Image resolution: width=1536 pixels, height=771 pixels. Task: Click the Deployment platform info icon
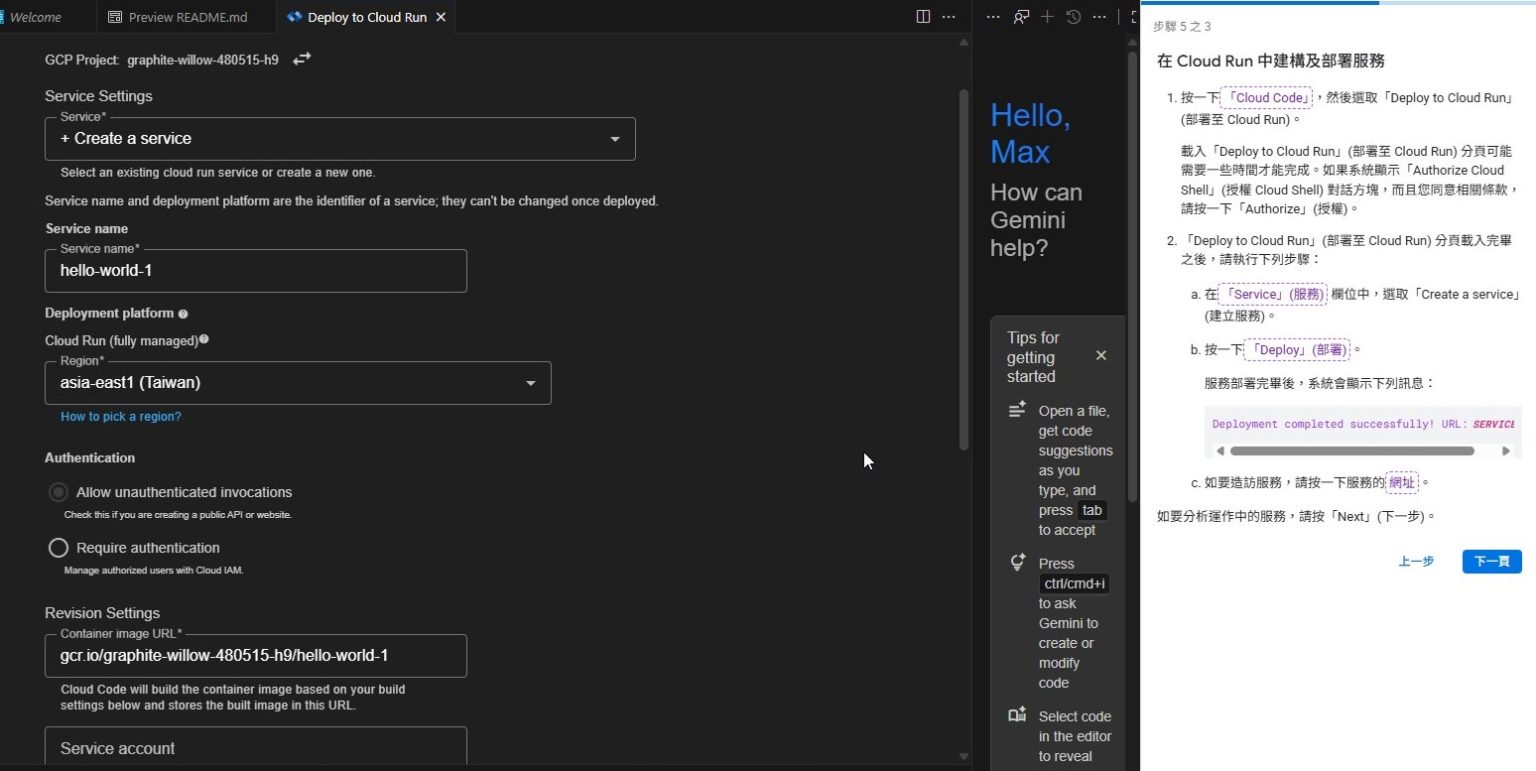click(183, 314)
